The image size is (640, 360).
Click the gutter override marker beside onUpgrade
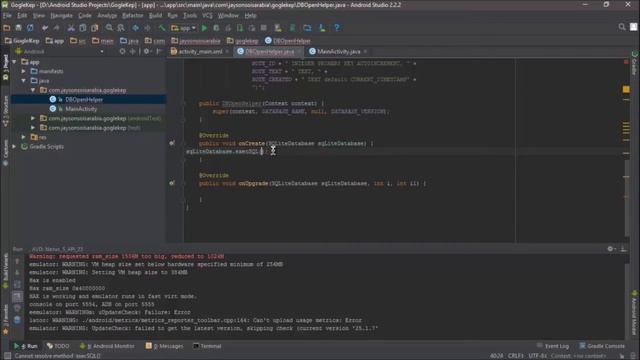tap(172, 183)
